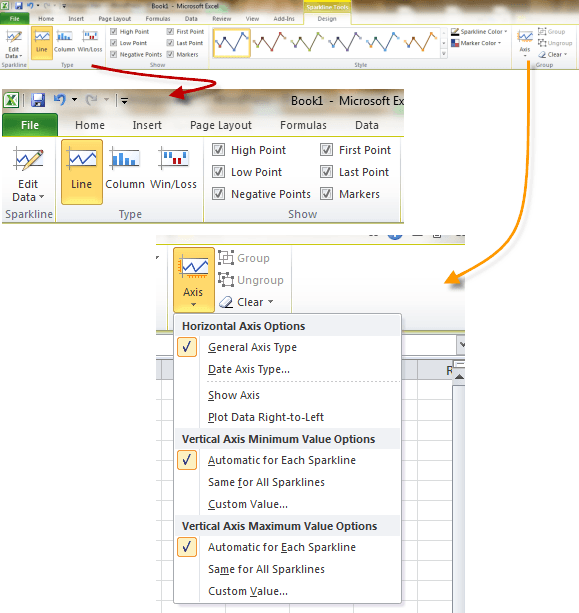The image size is (579, 613).
Task: Switch to the Page Layout tab
Action: [x=221, y=125]
